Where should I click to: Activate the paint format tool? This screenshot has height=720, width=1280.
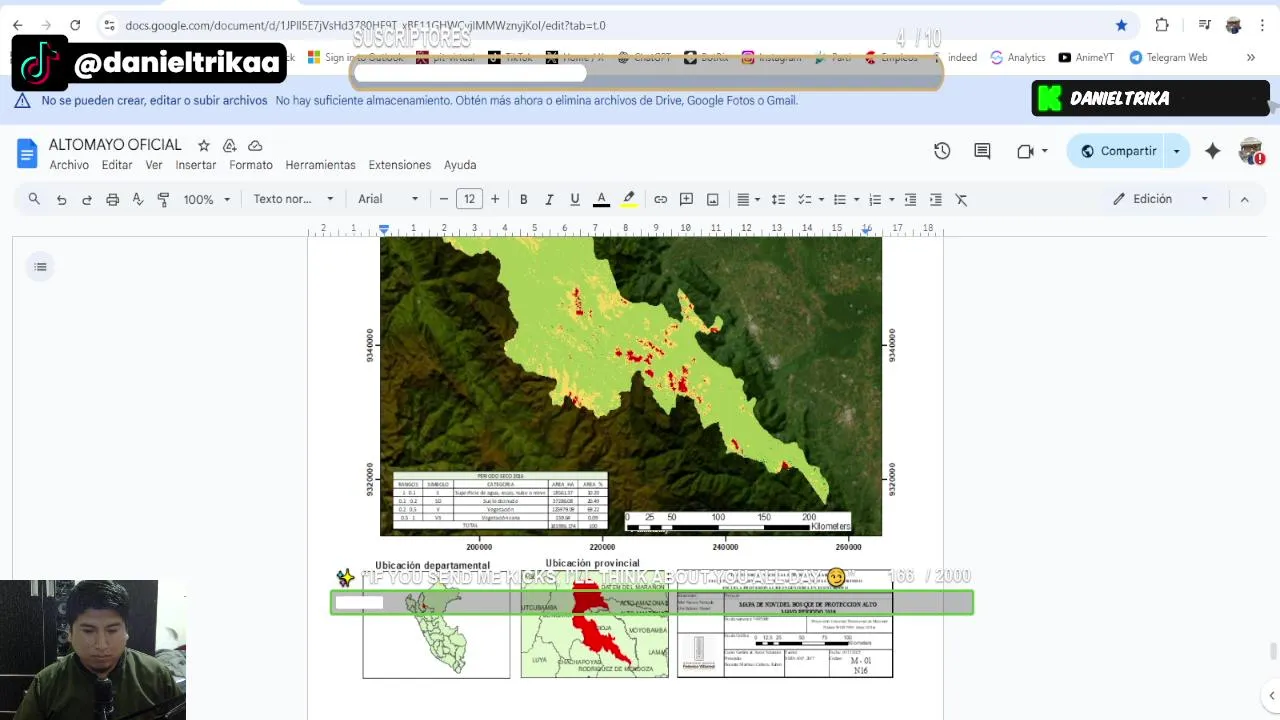point(163,199)
